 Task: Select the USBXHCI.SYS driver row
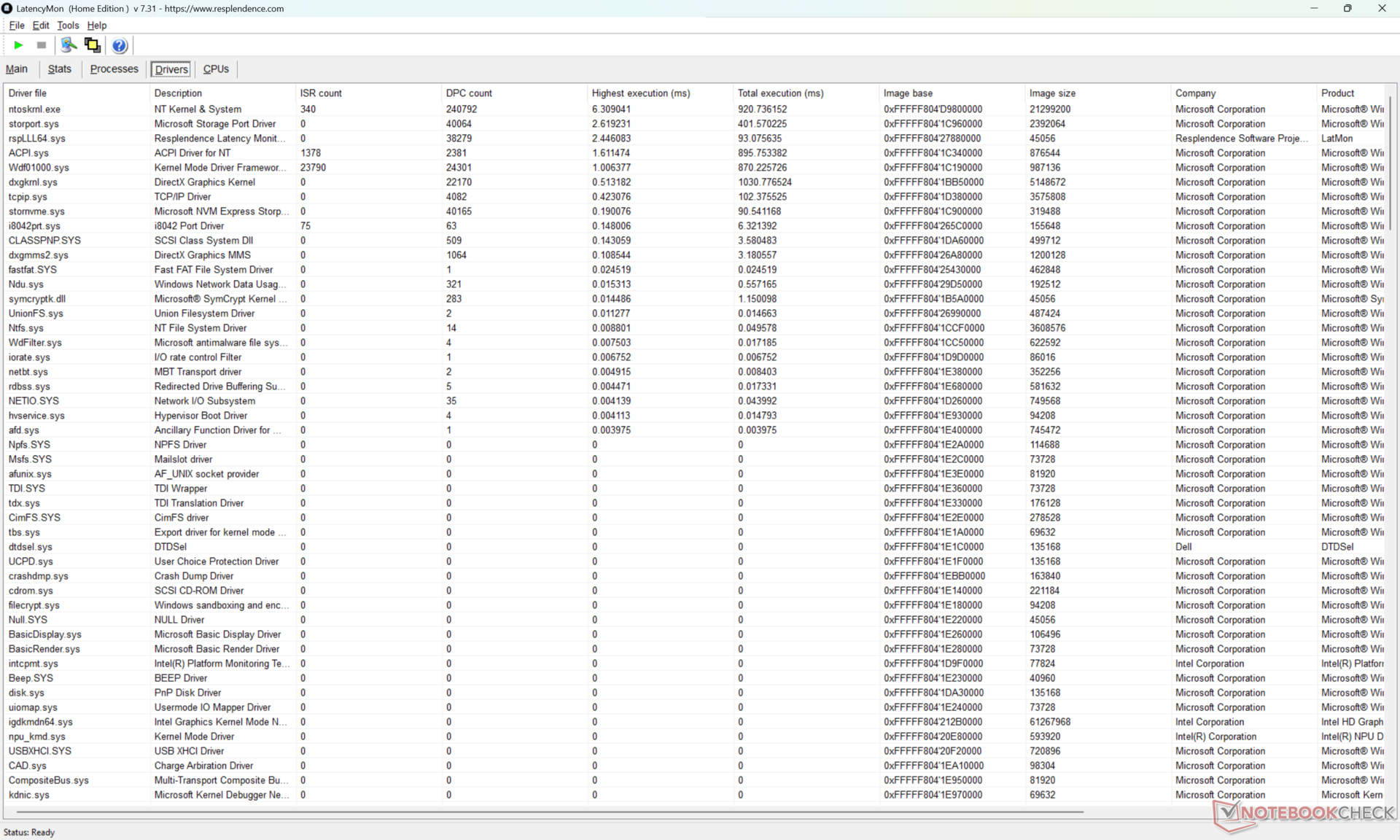click(x=694, y=751)
